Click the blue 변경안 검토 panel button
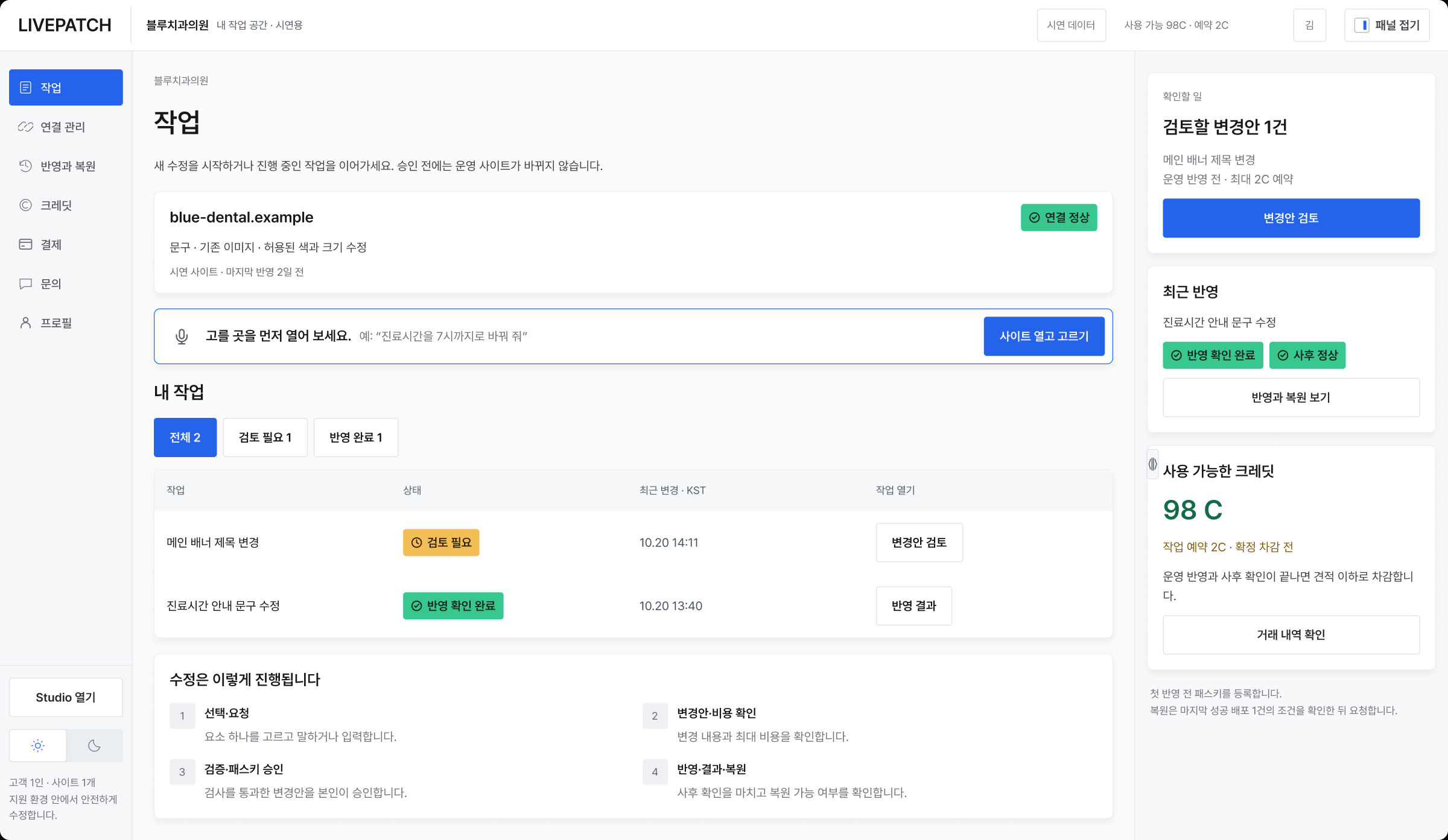The height and width of the screenshot is (840, 1448). pyautogui.click(x=1291, y=218)
